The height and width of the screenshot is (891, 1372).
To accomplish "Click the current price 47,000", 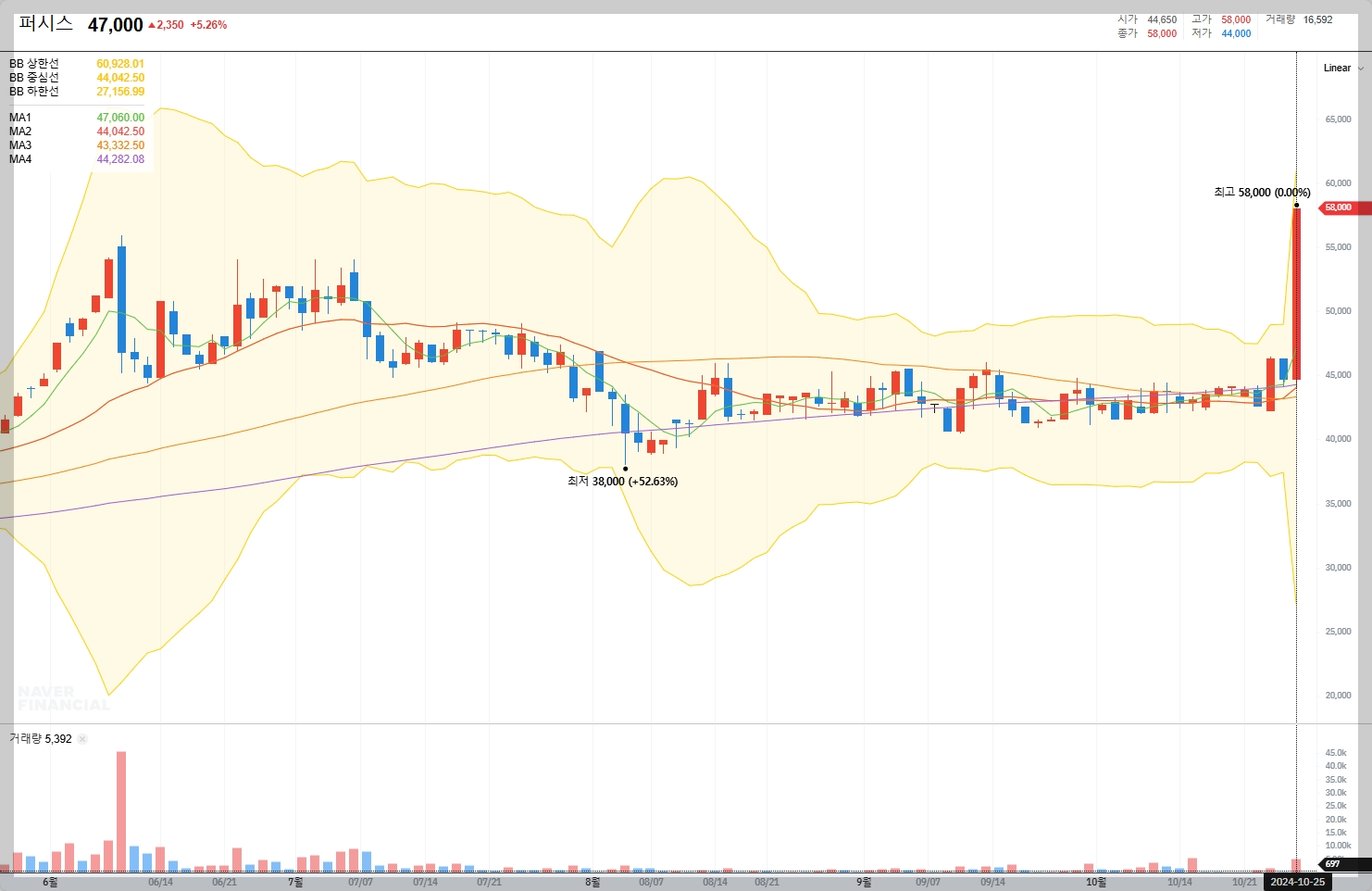I will pos(116,25).
